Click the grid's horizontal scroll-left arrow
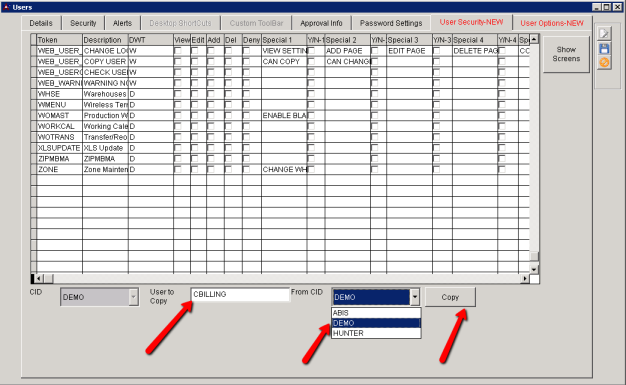This screenshot has width=626, height=385. (x=39, y=278)
